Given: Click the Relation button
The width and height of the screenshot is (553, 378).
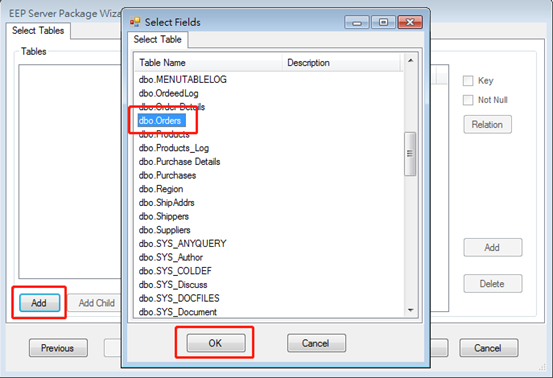Looking at the screenshot, I should coord(487,124).
